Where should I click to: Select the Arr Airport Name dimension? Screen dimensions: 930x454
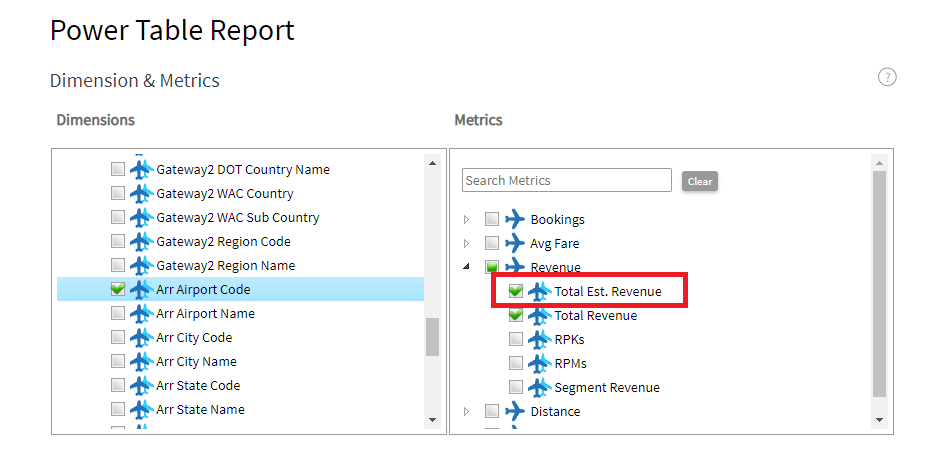(205, 313)
